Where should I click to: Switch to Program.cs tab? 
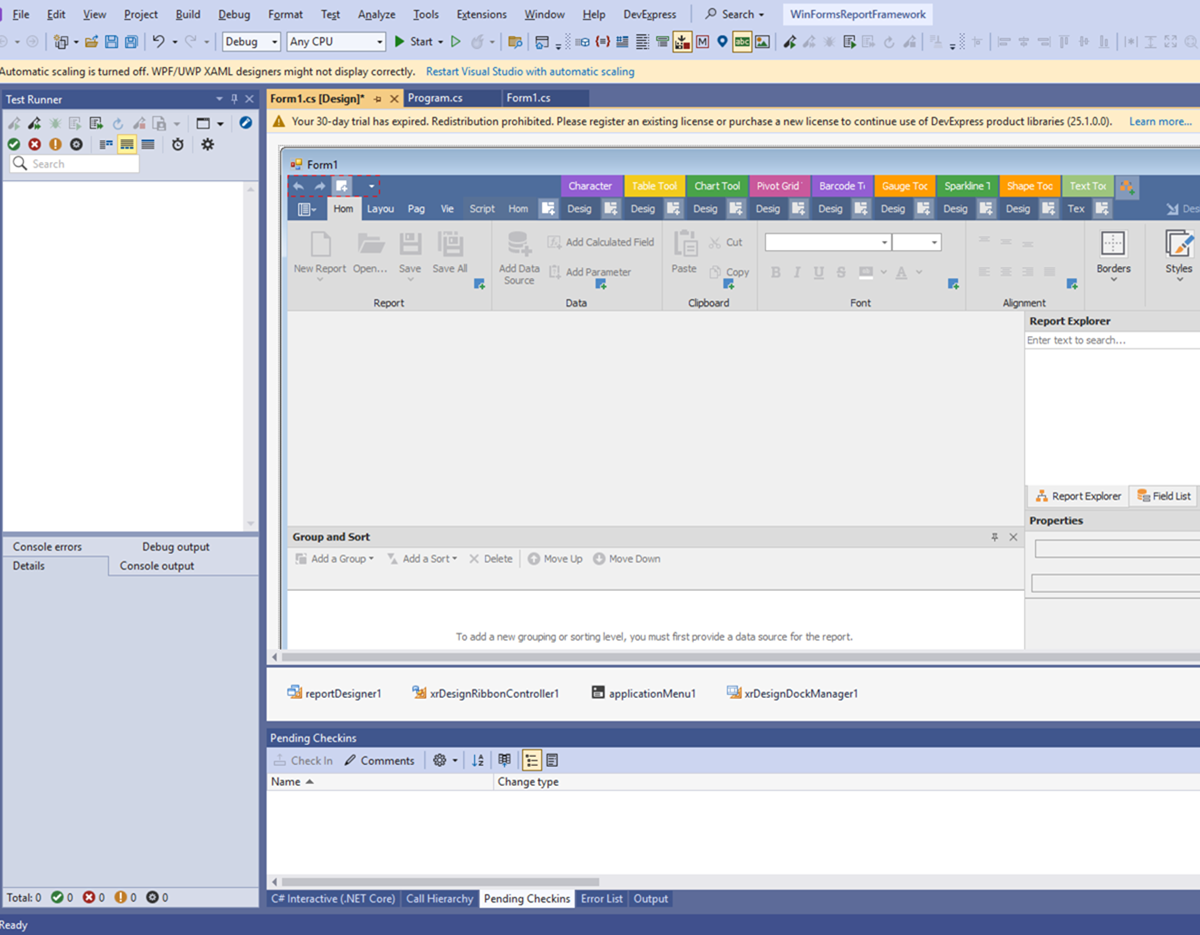(x=435, y=98)
